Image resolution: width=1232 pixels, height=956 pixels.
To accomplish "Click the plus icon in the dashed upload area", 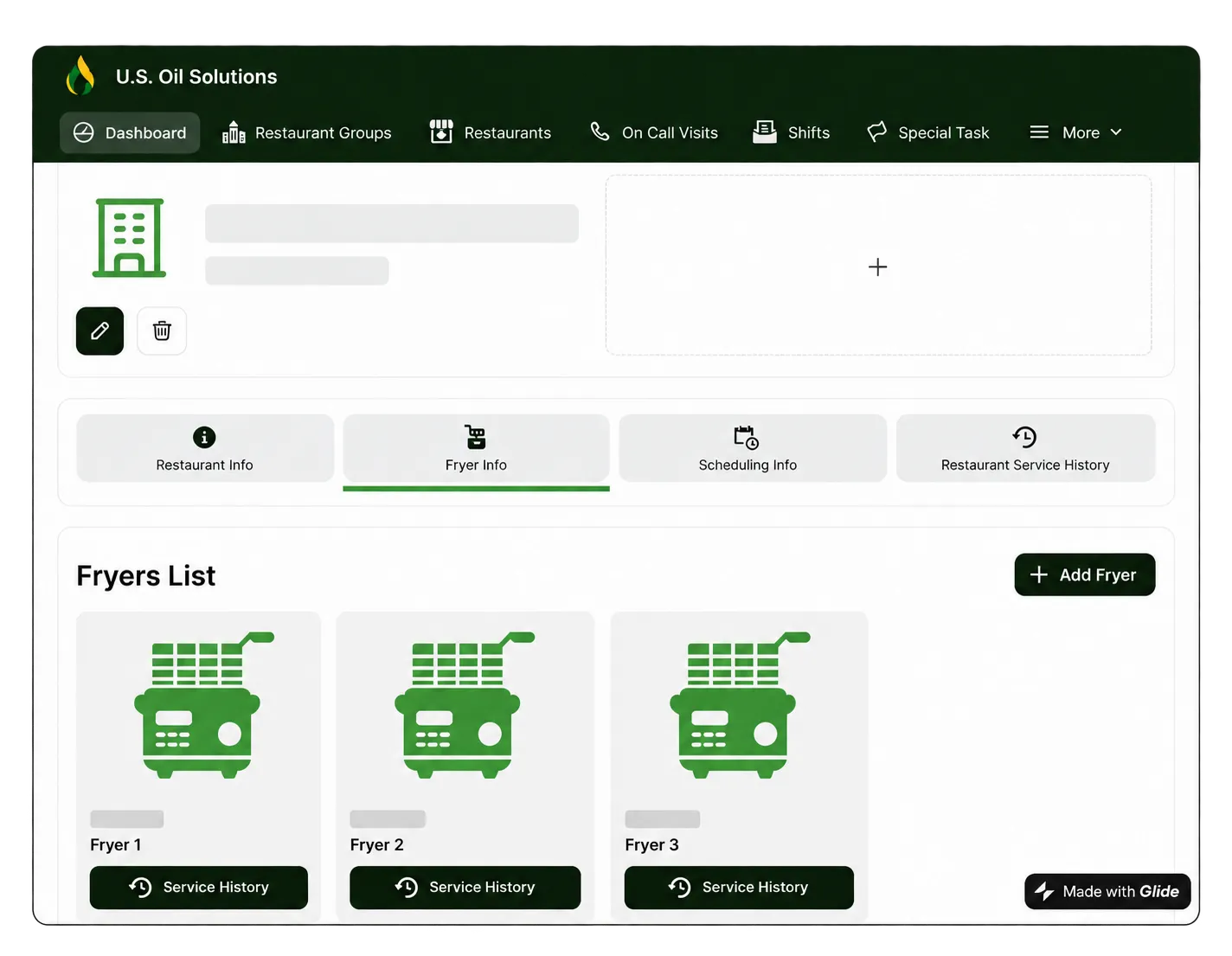I will tap(877, 266).
